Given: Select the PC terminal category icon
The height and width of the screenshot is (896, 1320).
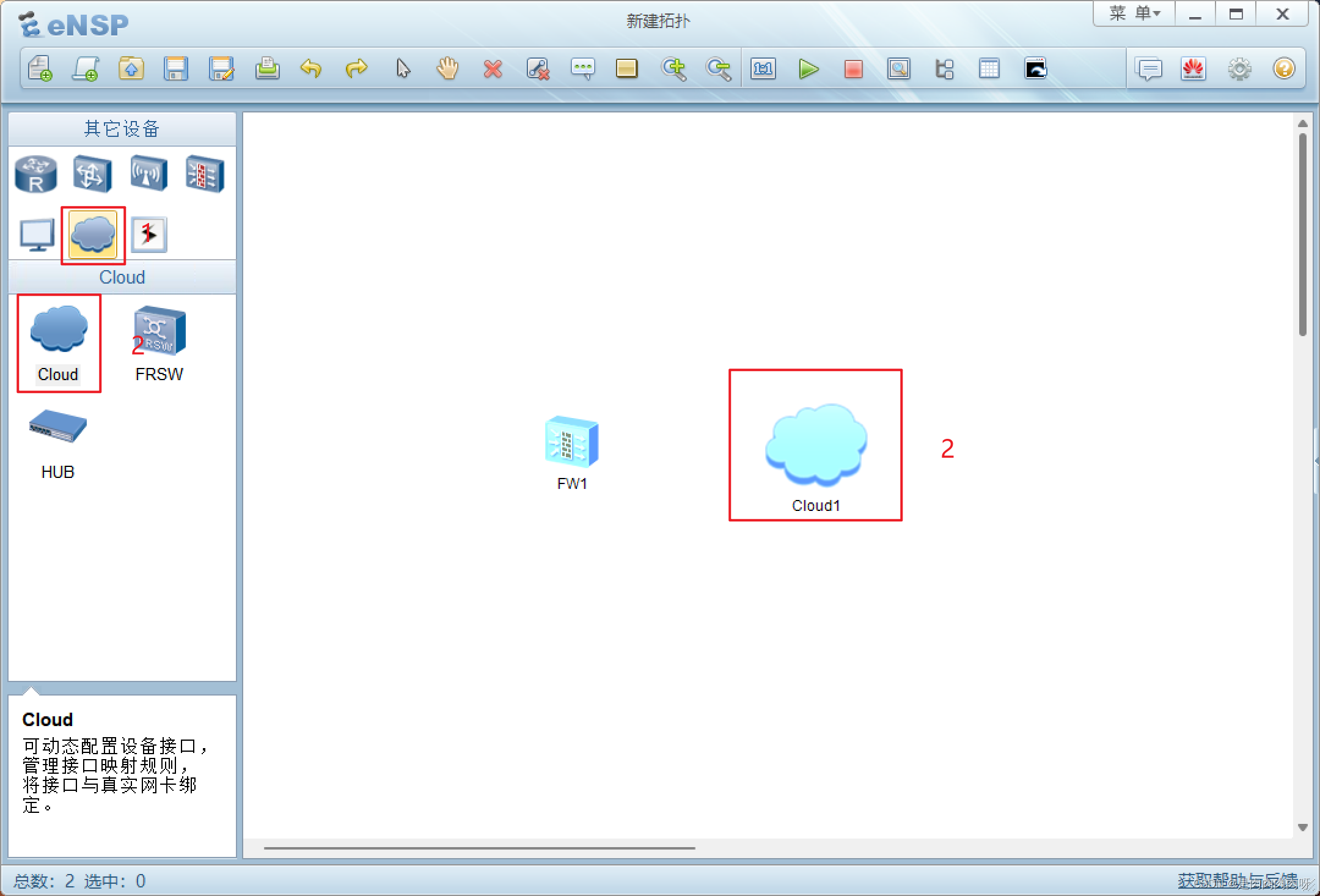Looking at the screenshot, I should click(x=37, y=235).
